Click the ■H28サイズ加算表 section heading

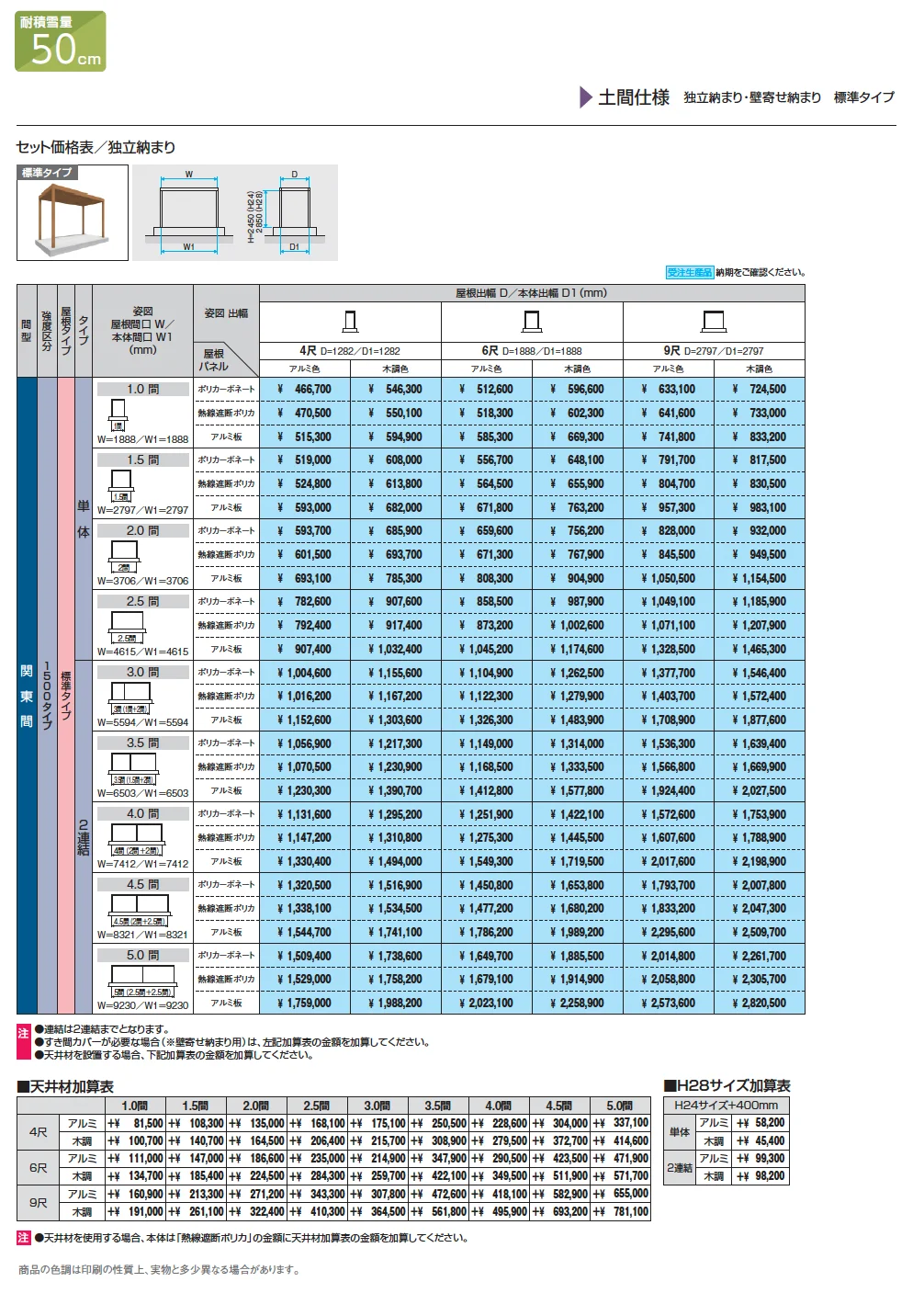point(727,1086)
